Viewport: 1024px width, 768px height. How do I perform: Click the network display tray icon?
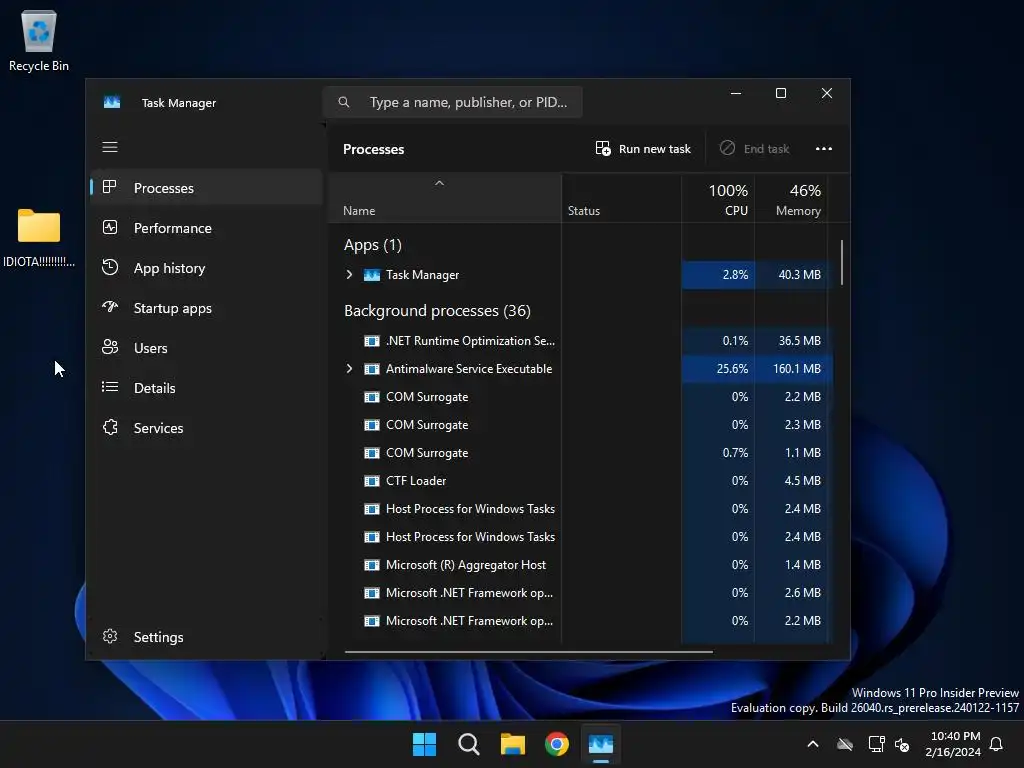pos(876,744)
